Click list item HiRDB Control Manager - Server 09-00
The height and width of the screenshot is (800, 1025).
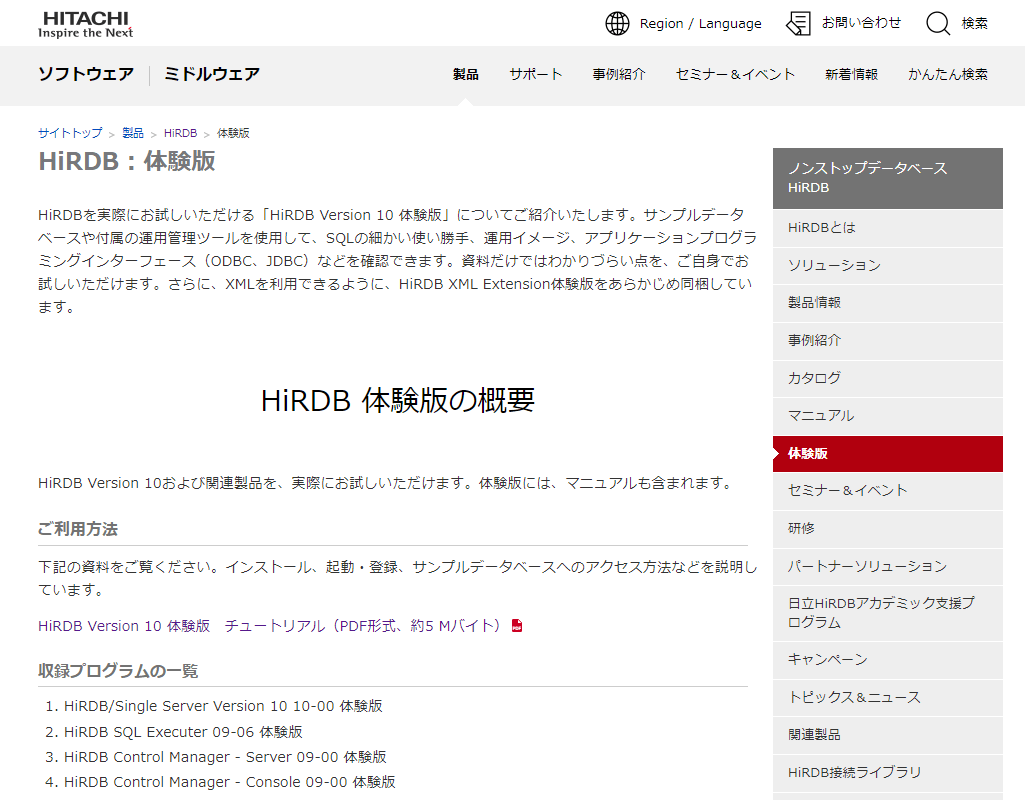click(x=225, y=757)
